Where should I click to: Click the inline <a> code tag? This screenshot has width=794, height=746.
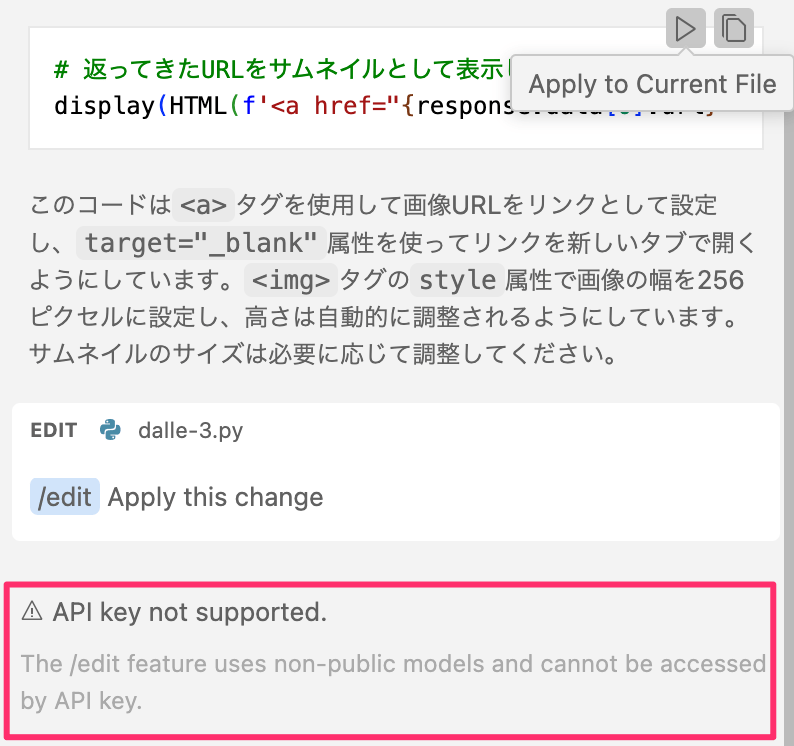(203, 206)
